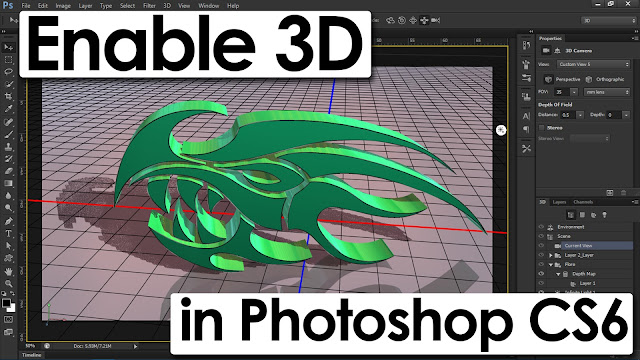The width and height of the screenshot is (640, 360).
Task: Filter 3D panel by lights bulb icon
Action: (x=604, y=215)
